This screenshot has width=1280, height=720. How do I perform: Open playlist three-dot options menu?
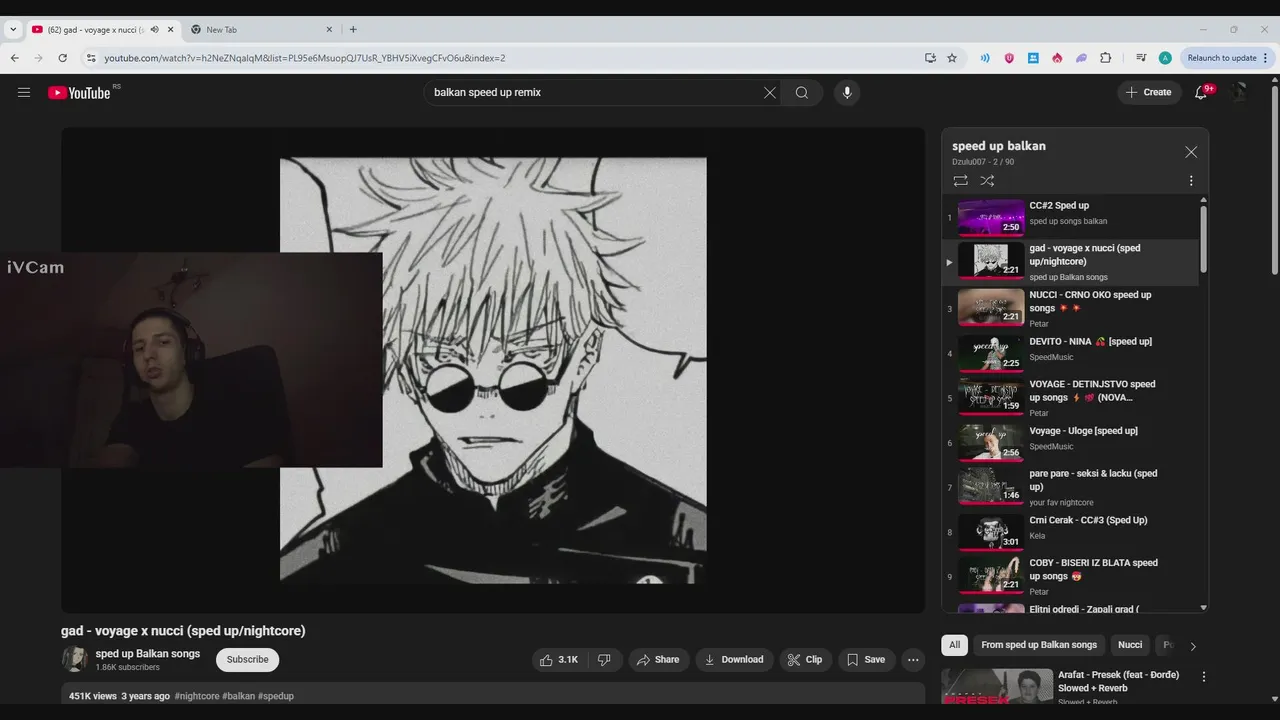(1191, 181)
